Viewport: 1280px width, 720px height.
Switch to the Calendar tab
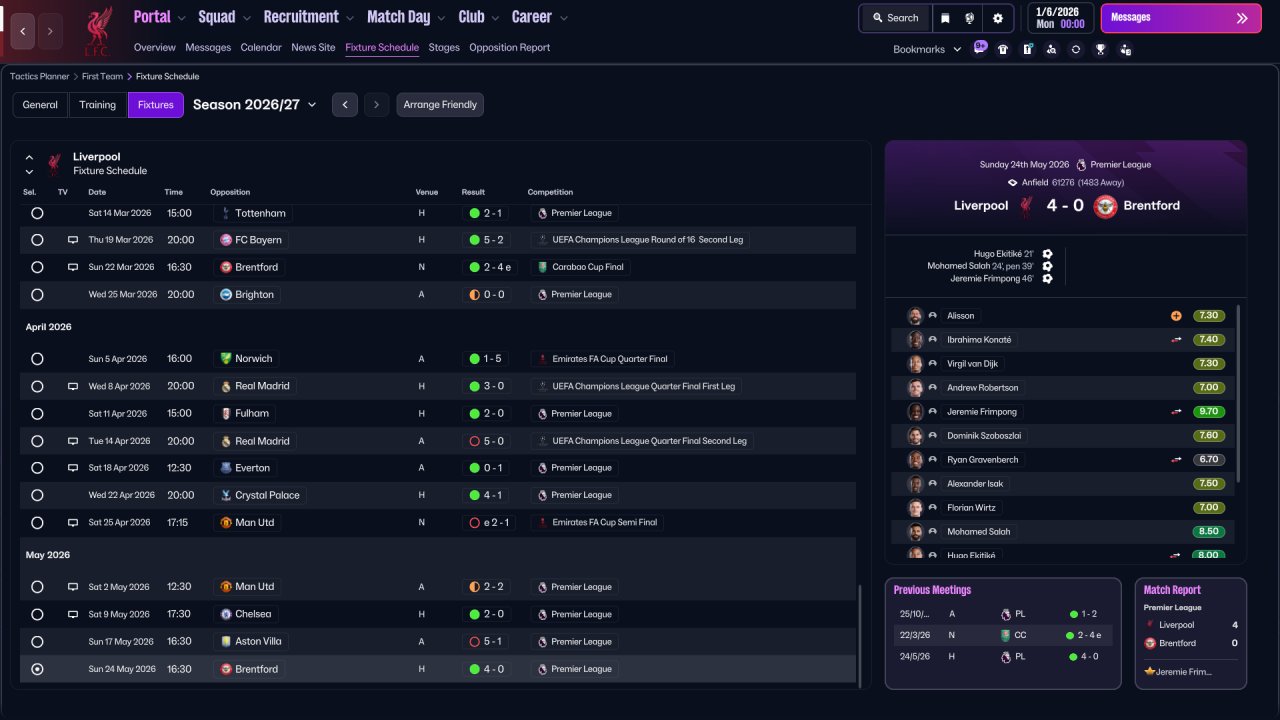pos(261,47)
